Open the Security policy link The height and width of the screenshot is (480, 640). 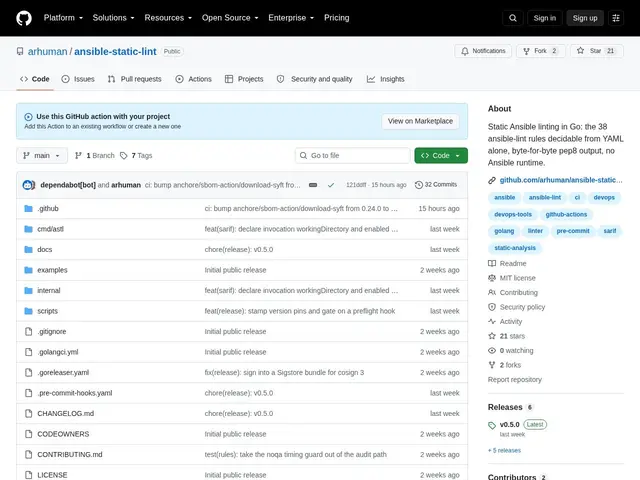click(517, 307)
